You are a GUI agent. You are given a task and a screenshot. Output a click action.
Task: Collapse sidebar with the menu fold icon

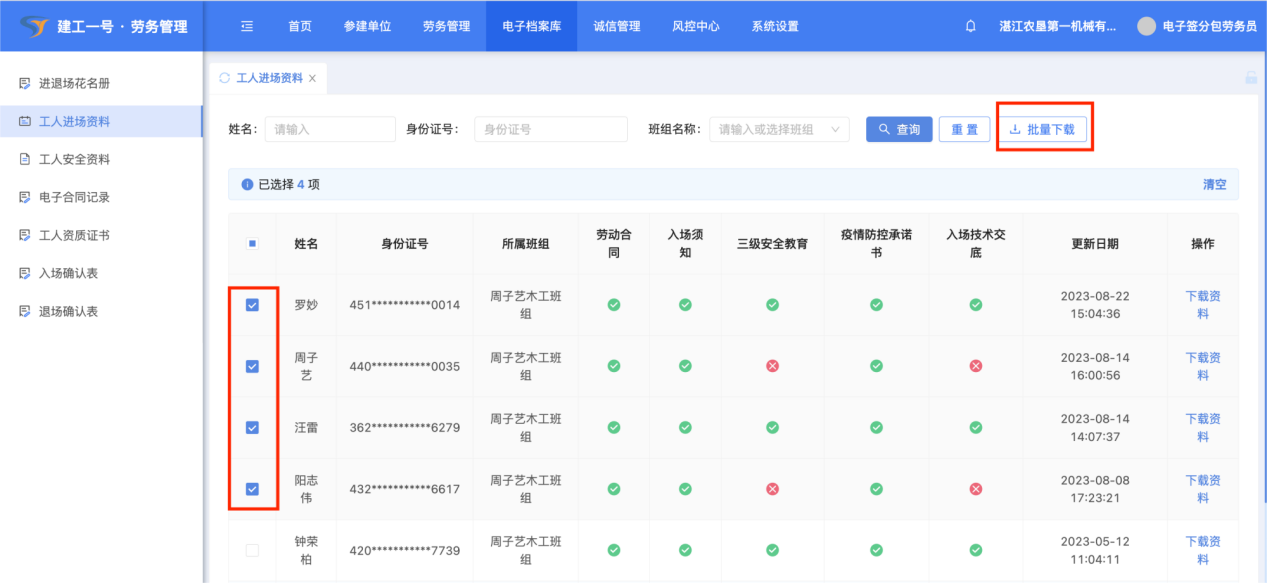[x=247, y=26]
